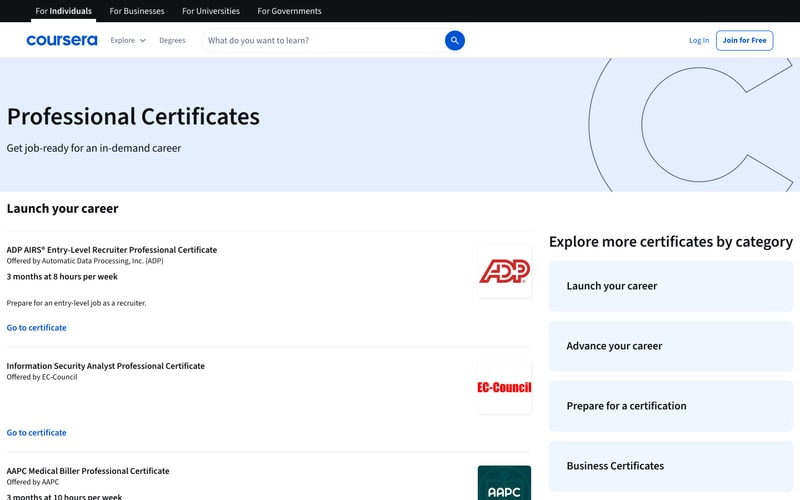Image resolution: width=800 pixels, height=500 pixels.
Task: Switch to the For Universities tab
Action: click(x=211, y=11)
